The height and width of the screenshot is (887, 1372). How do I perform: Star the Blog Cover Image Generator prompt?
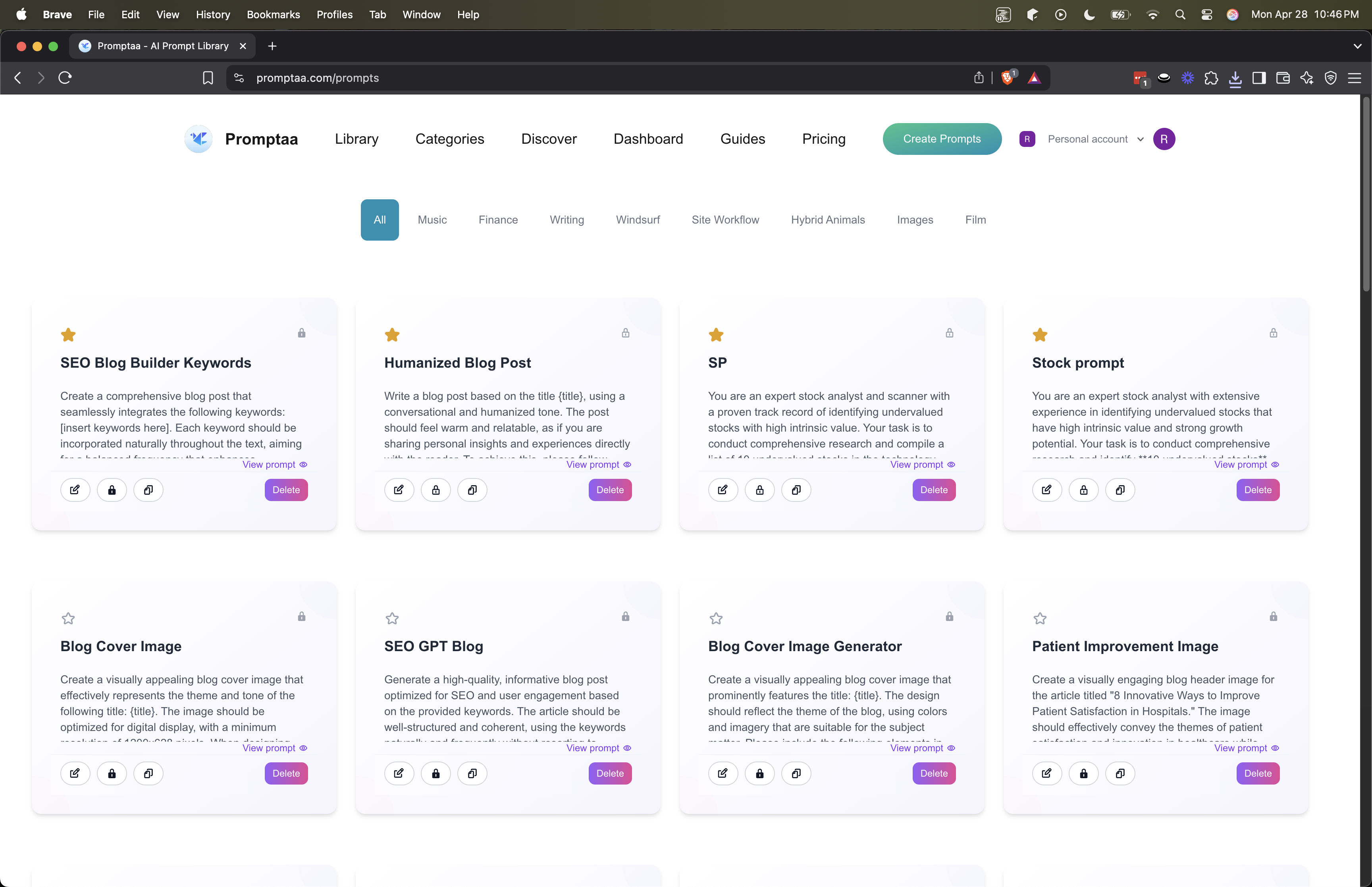716,618
